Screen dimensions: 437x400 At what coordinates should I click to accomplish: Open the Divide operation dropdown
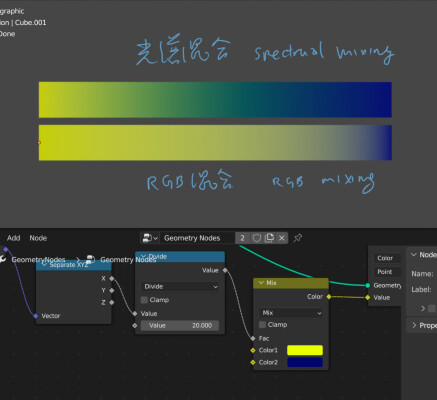point(180,286)
